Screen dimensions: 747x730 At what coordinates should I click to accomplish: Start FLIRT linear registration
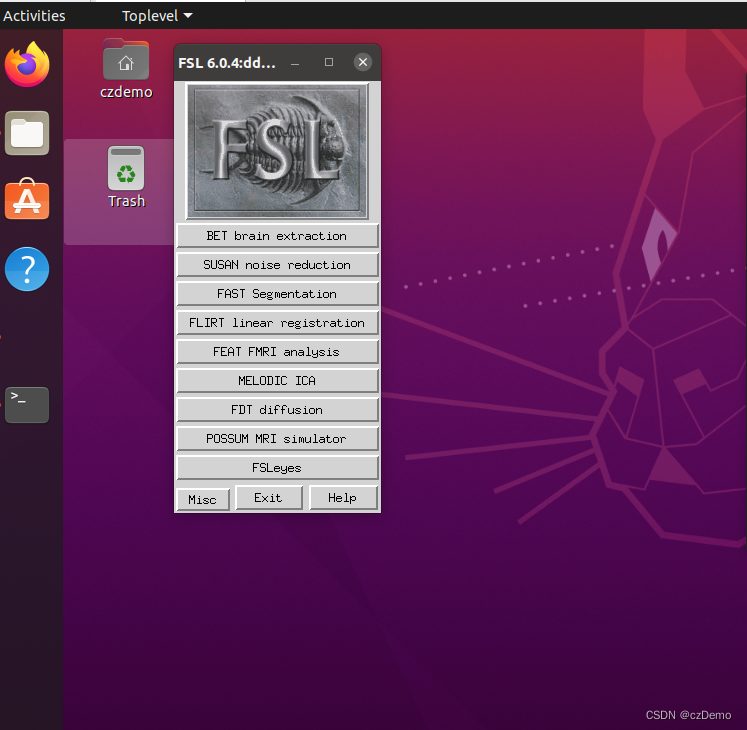coord(277,323)
